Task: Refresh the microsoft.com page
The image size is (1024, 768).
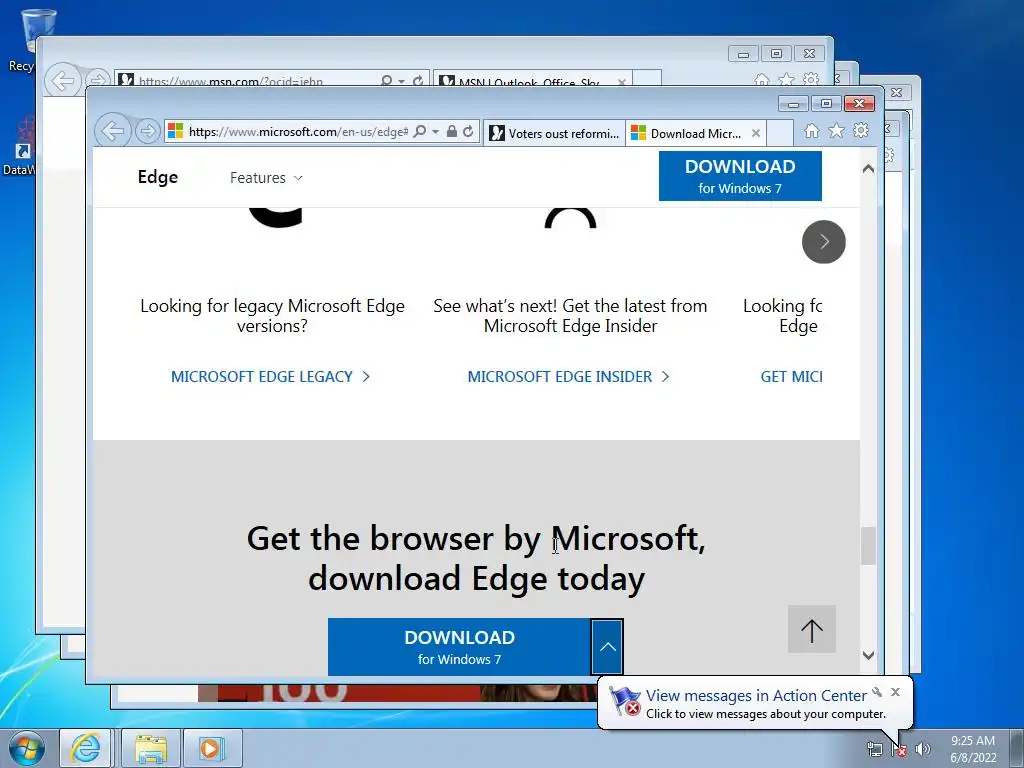Action: (468, 131)
